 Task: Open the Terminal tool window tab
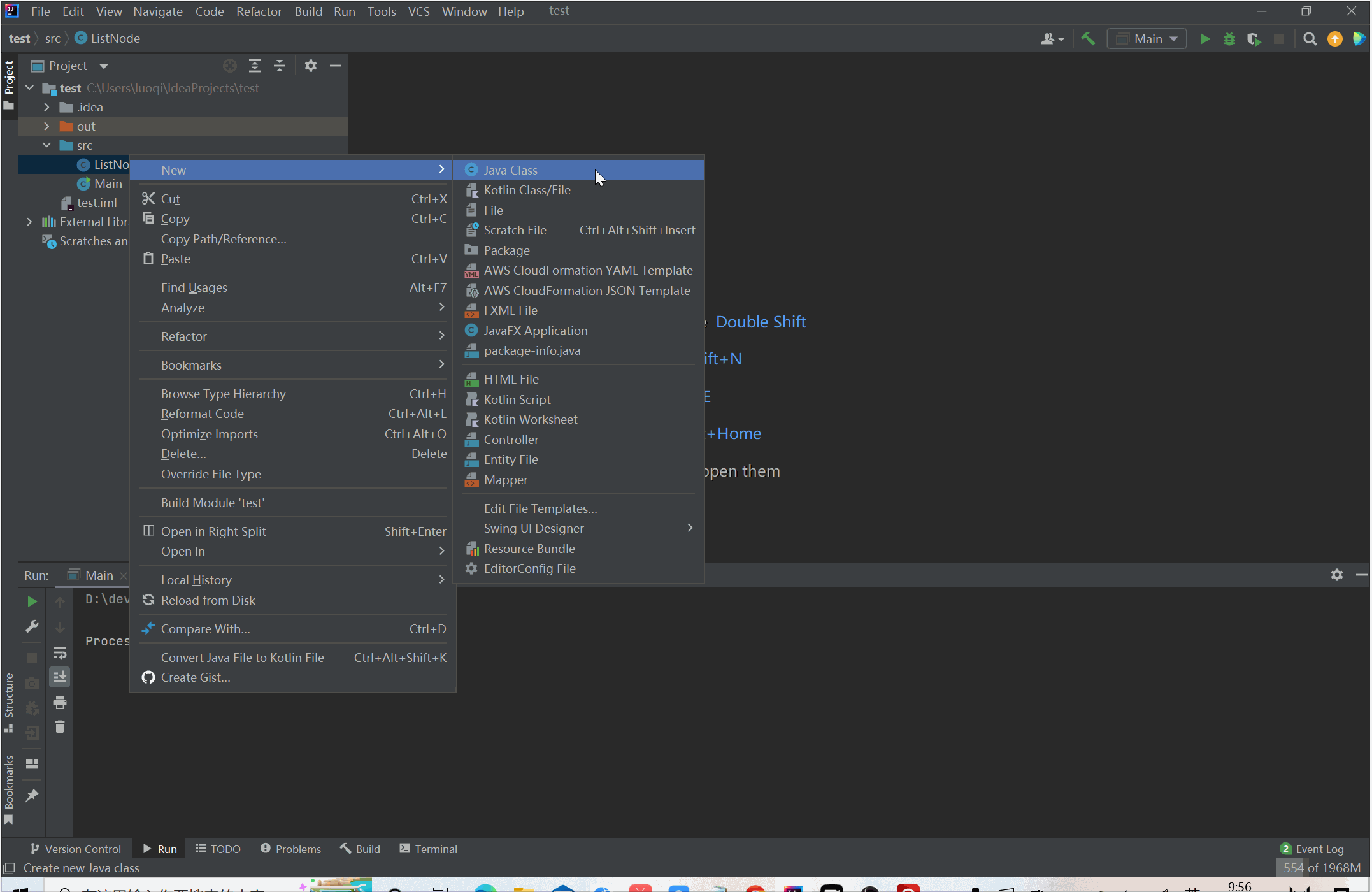click(x=428, y=849)
